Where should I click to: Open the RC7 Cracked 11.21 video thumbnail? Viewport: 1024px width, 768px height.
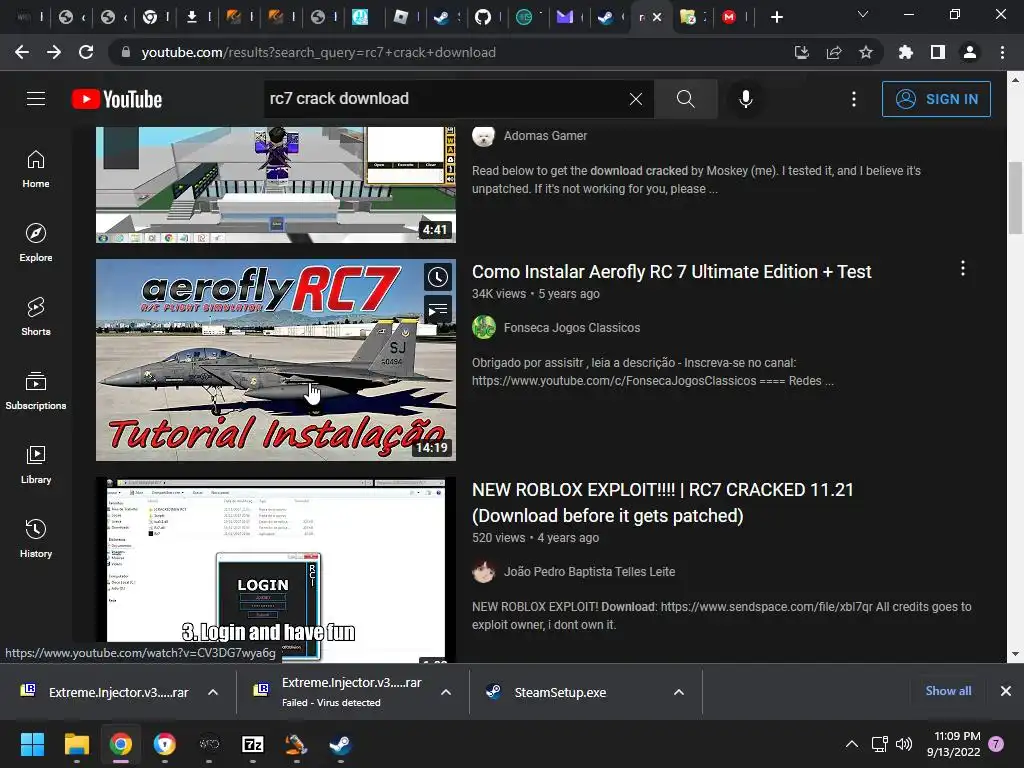click(276, 570)
